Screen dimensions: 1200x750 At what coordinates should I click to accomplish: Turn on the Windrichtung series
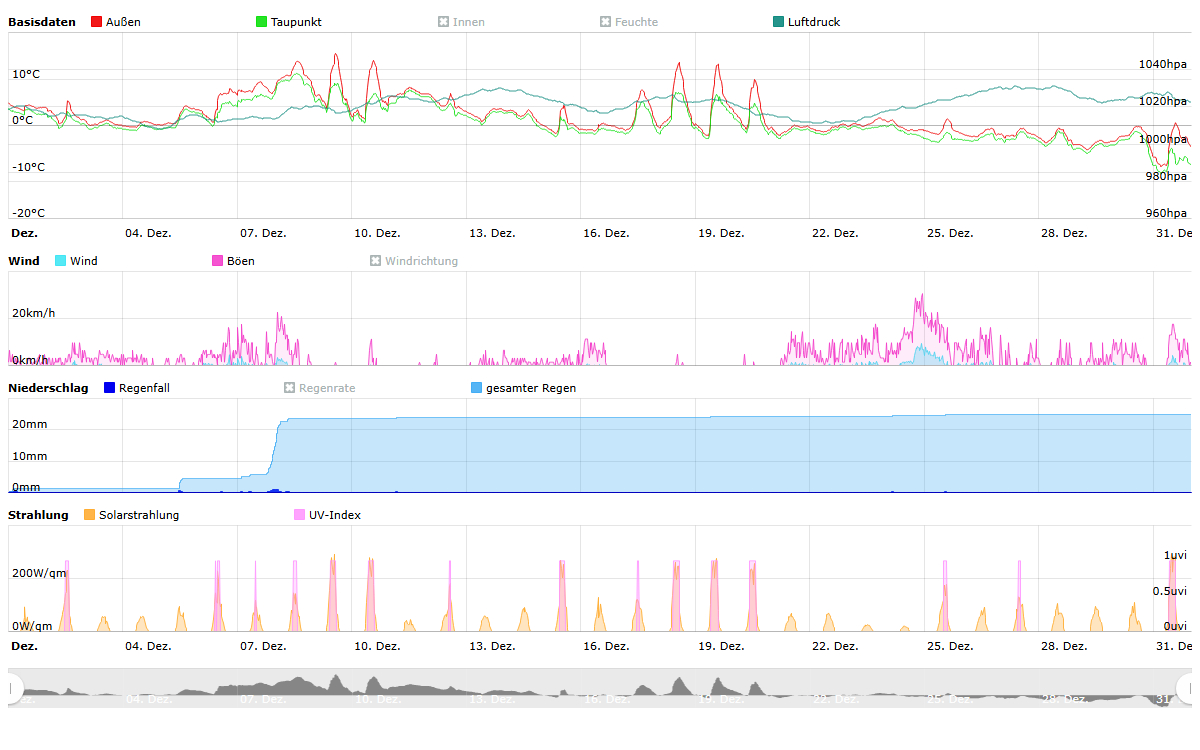click(x=413, y=261)
